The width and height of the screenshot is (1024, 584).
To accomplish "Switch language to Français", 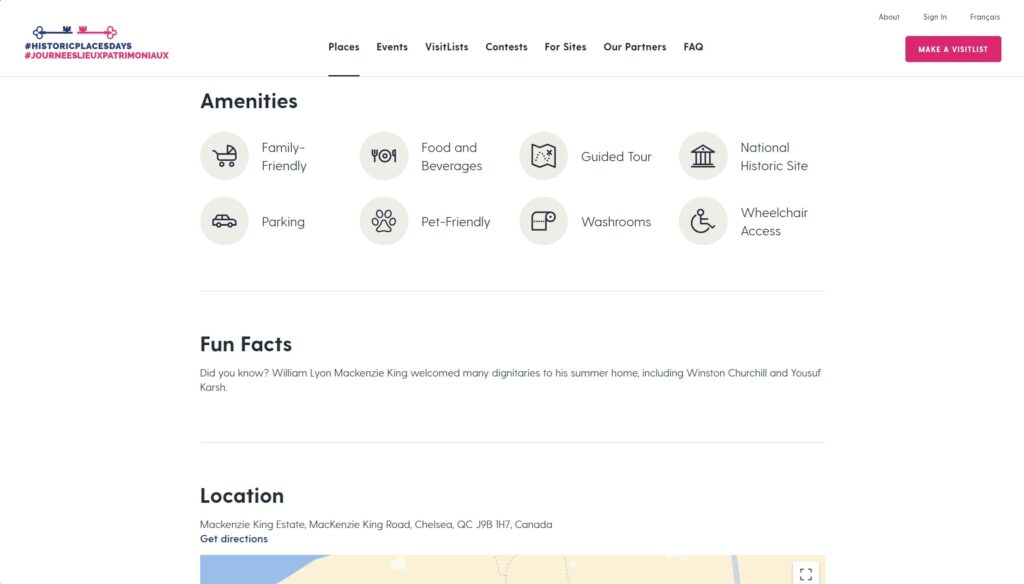I will click(984, 17).
